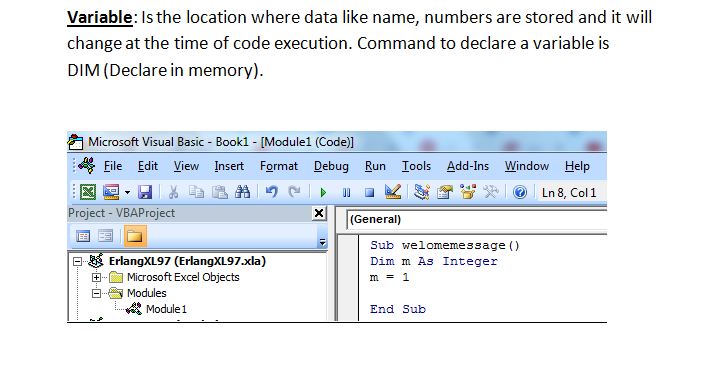The height and width of the screenshot is (365, 718).
Task: Expand the Microsoft Excel Objects folder
Action: click(x=96, y=277)
